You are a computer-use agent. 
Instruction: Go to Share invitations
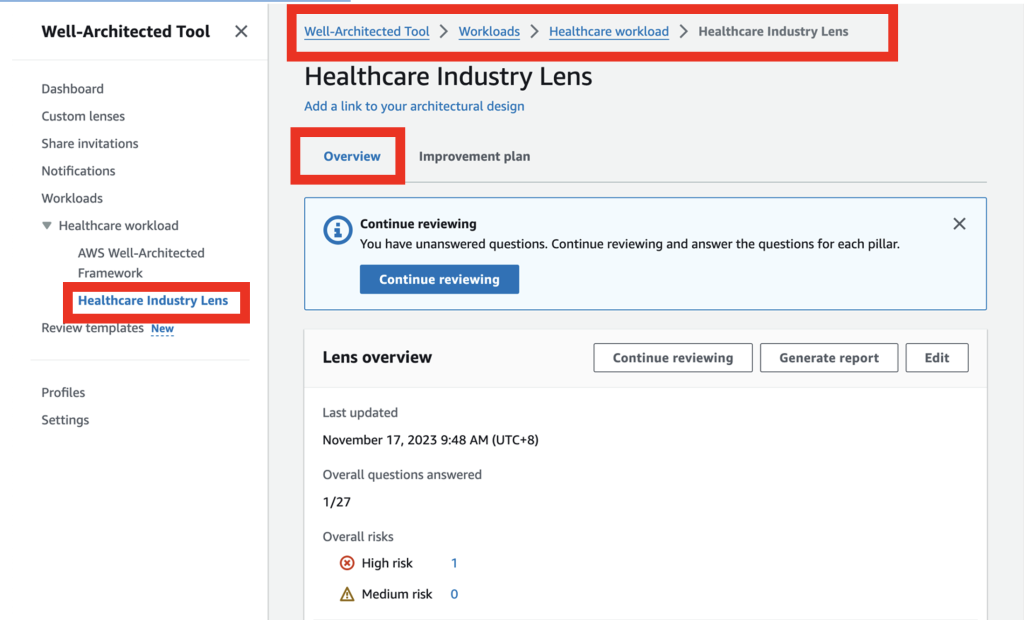(89, 144)
